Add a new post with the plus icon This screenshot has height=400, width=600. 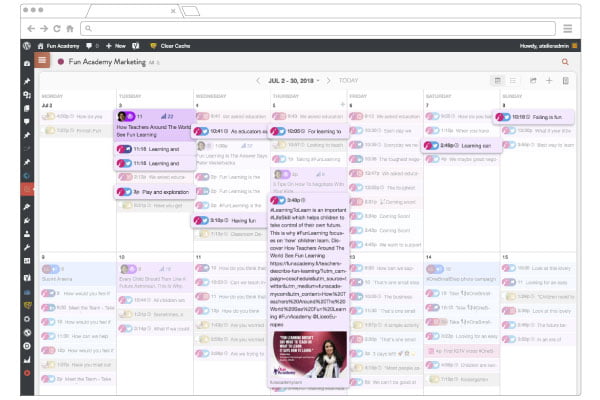pyautogui.click(x=549, y=80)
